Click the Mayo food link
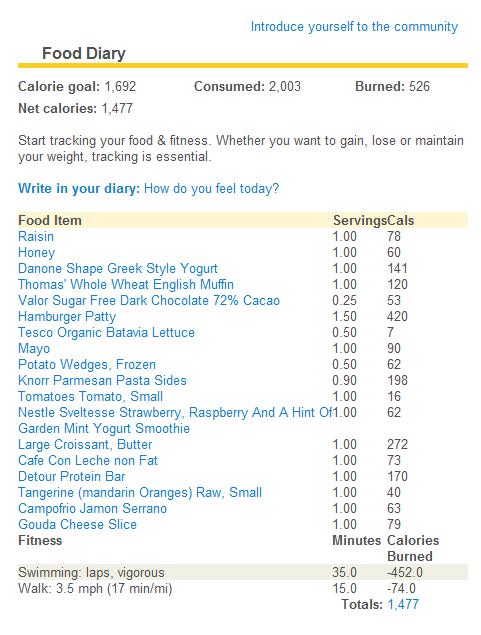 (x=34, y=349)
